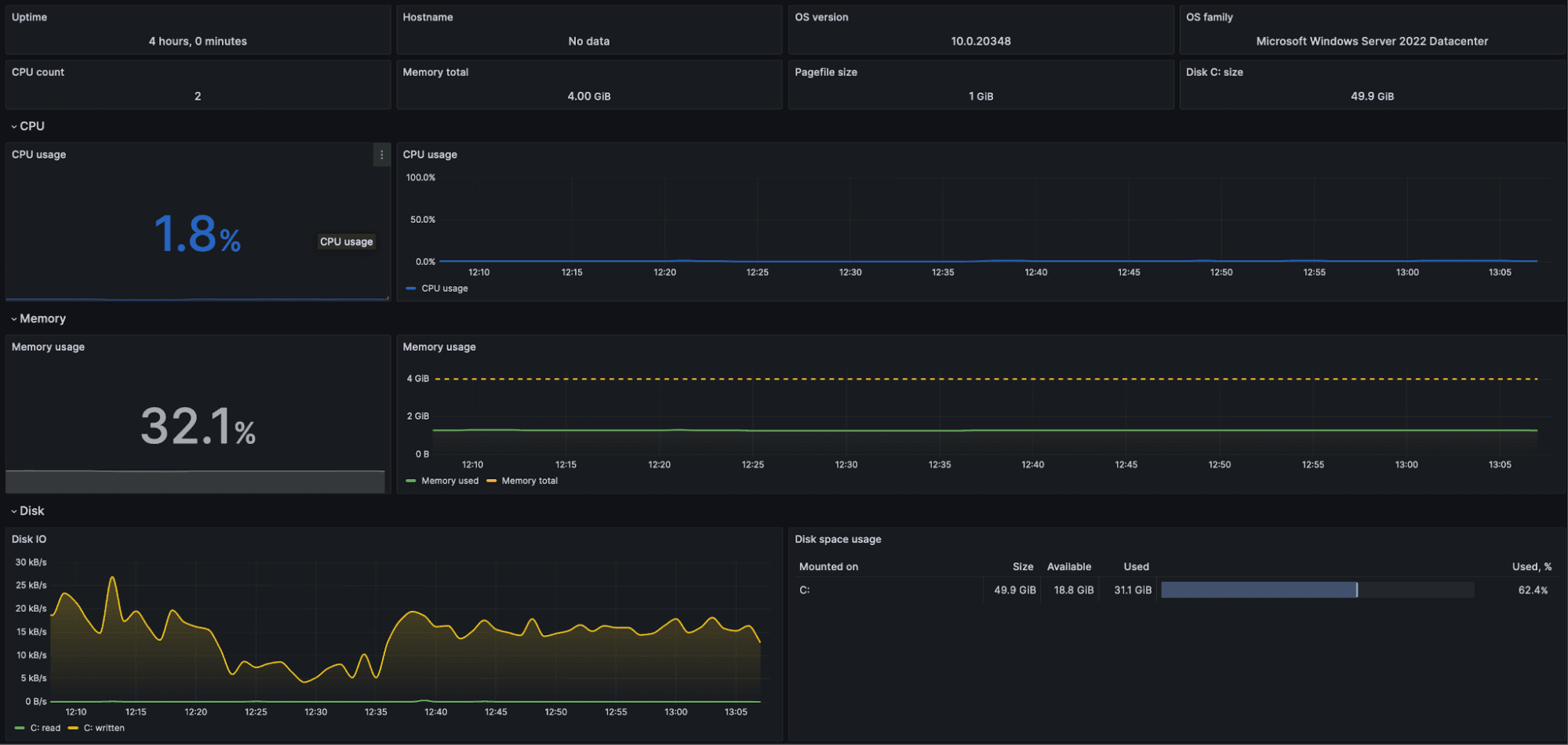Click the Hostname panel showing No data

(588, 29)
